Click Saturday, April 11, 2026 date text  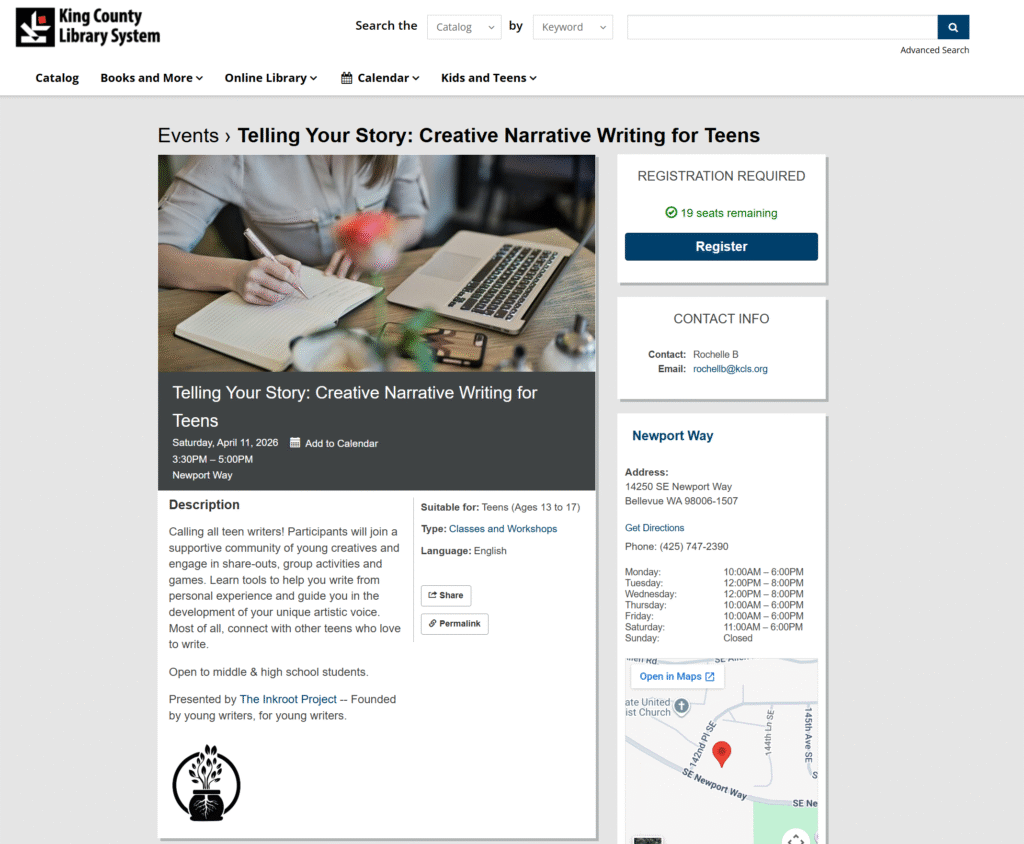[x=225, y=443]
